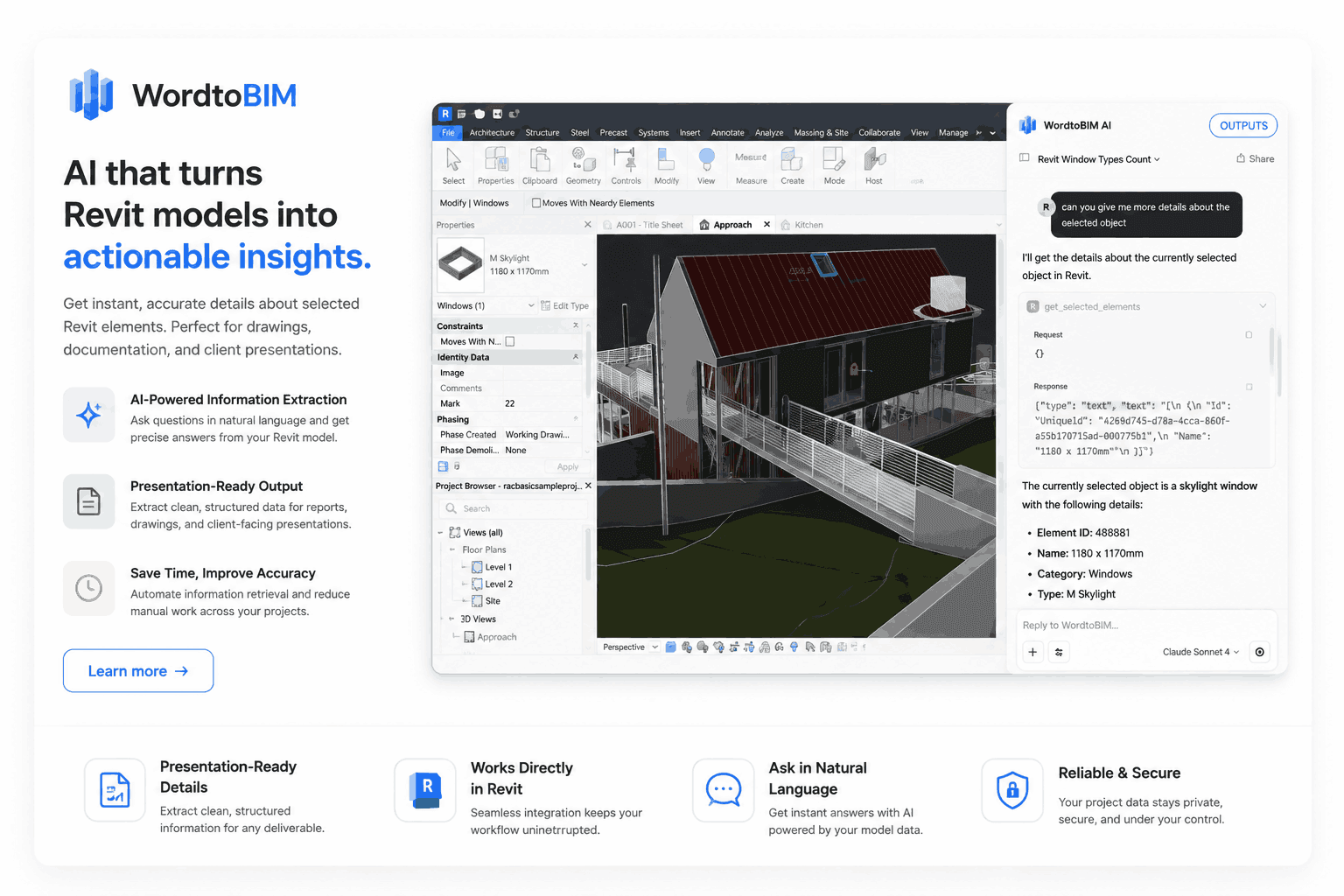Click the Edit Type button label
This screenshot has height=896, width=1344.
[x=570, y=306]
